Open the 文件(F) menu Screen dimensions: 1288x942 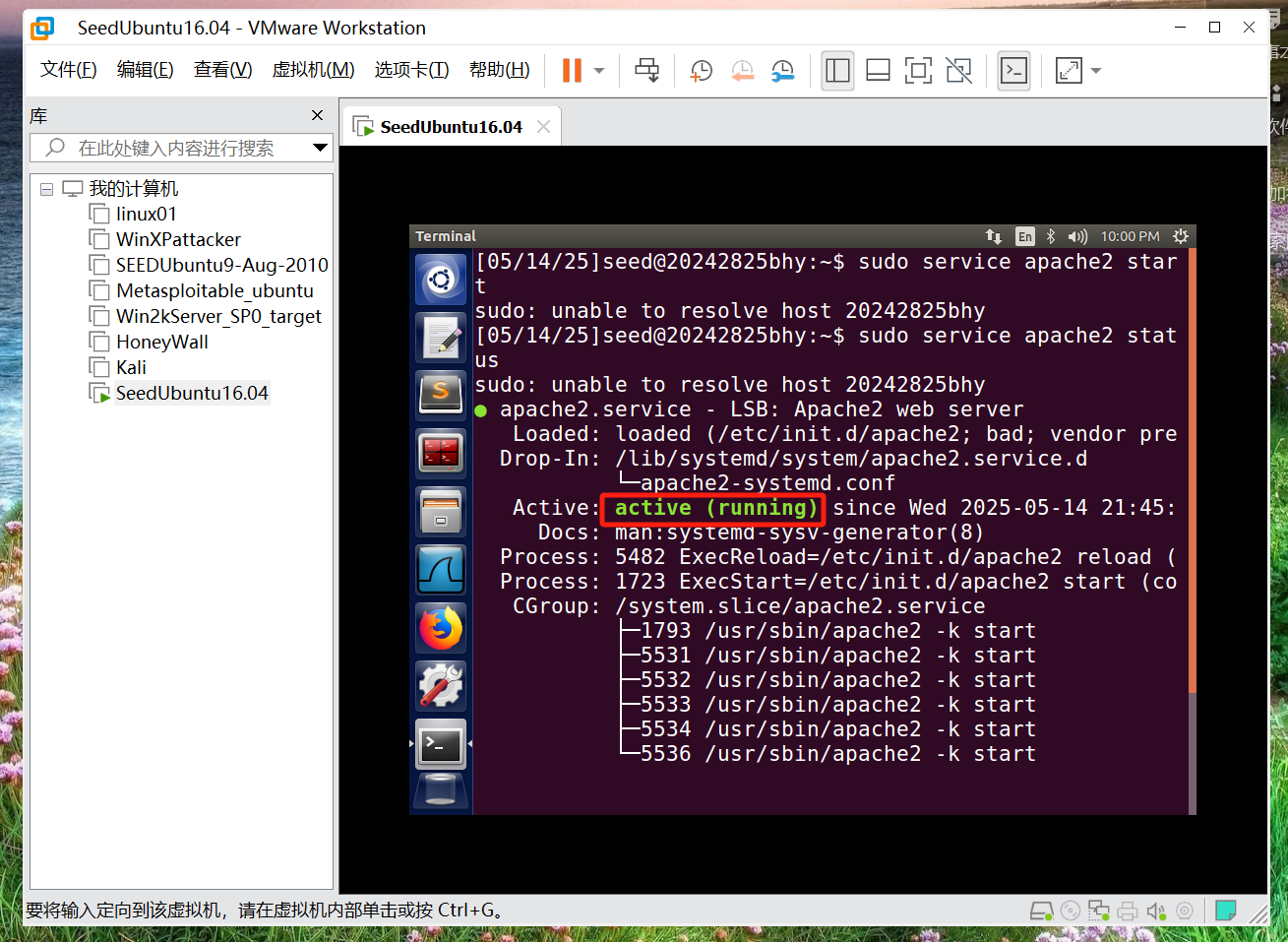pos(68,70)
